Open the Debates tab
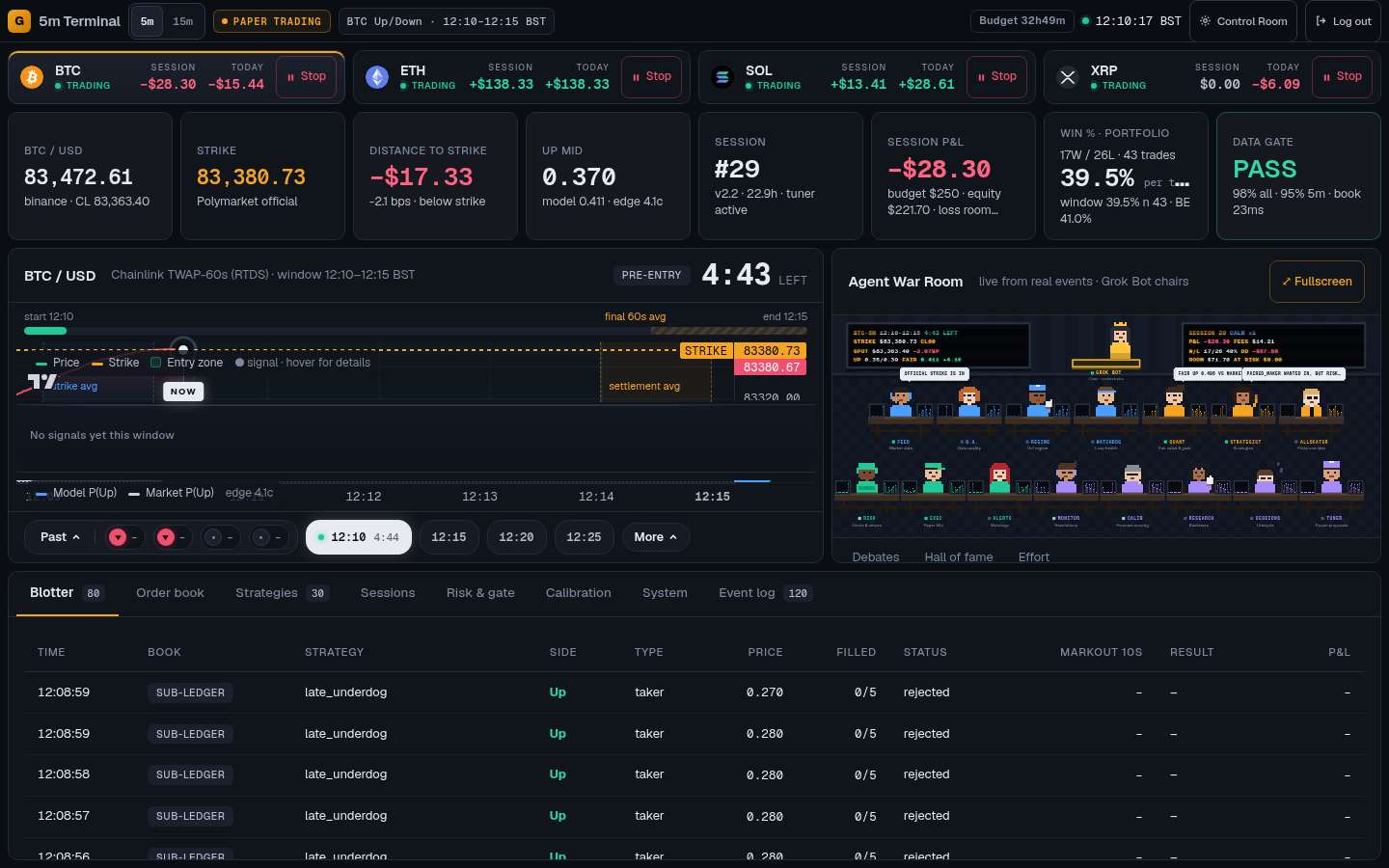 click(876, 556)
